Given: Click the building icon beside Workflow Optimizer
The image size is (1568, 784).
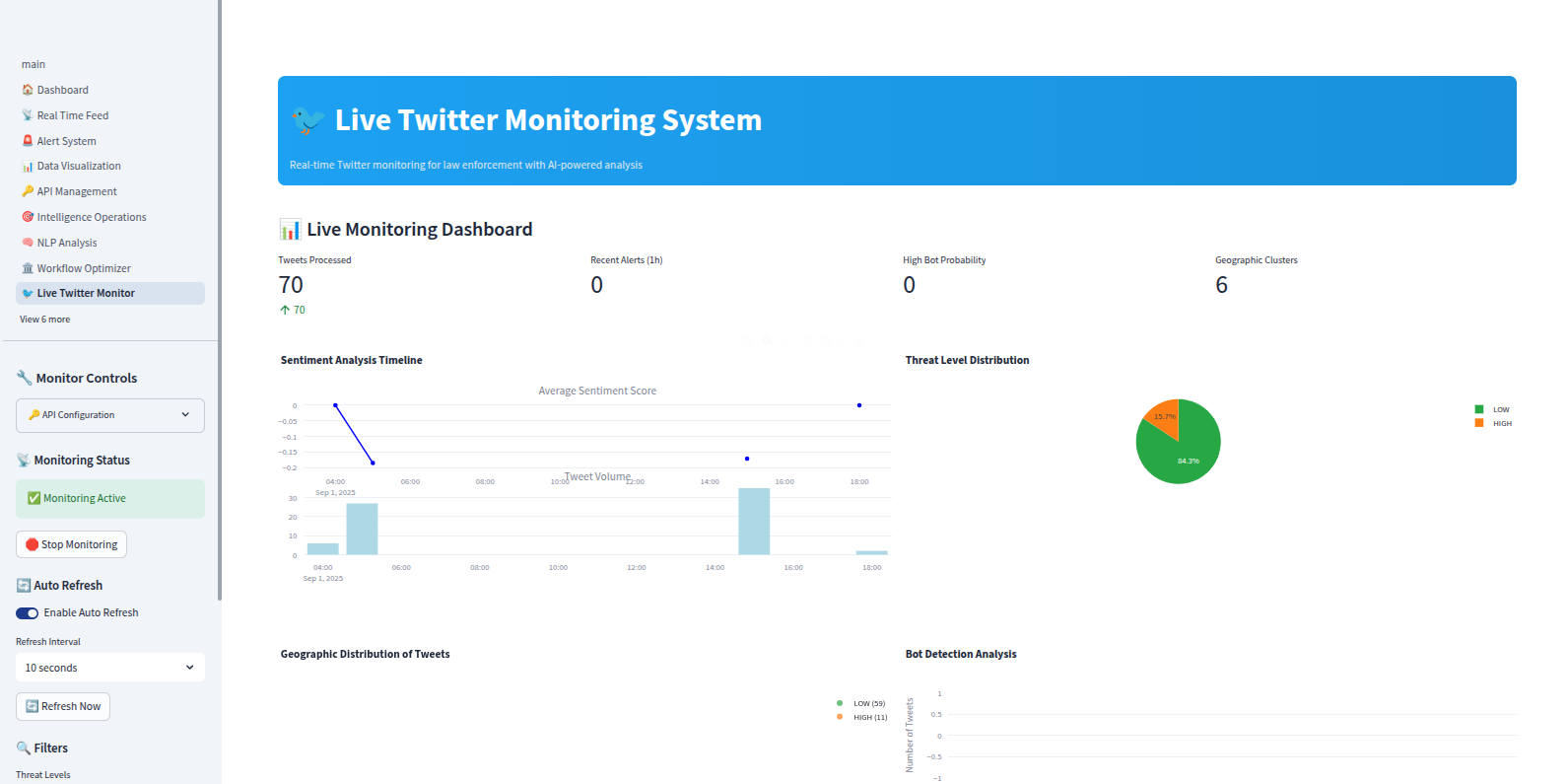Looking at the screenshot, I should (x=28, y=268).
